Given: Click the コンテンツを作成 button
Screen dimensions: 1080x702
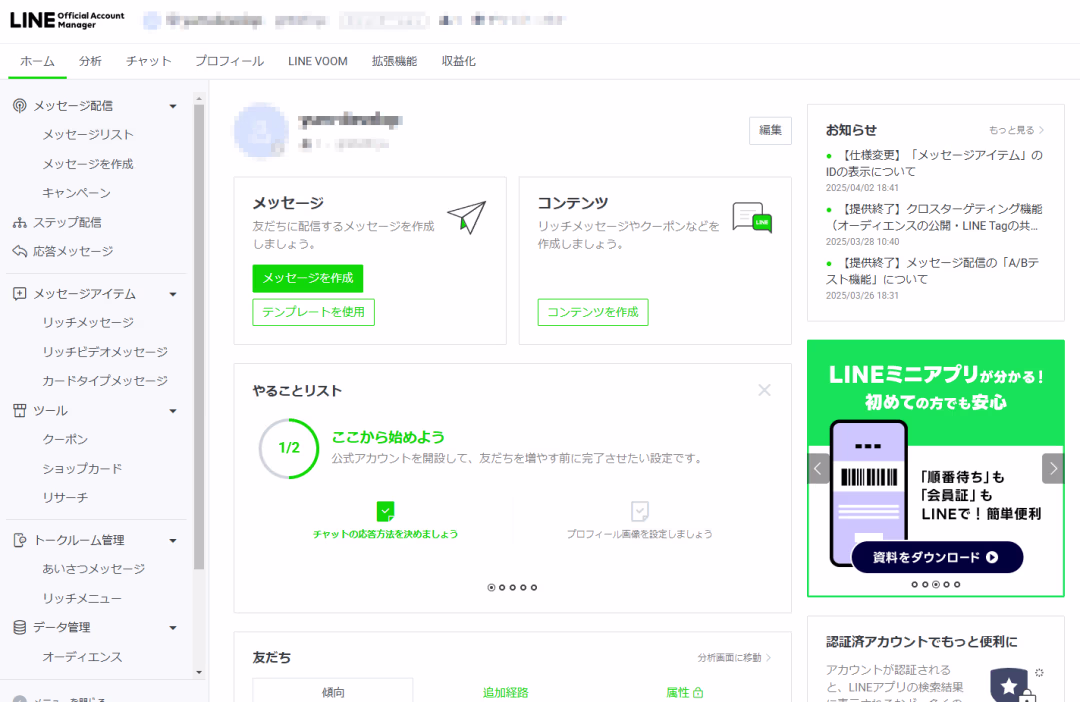Looking at the screenshot, I should [593, 312].
